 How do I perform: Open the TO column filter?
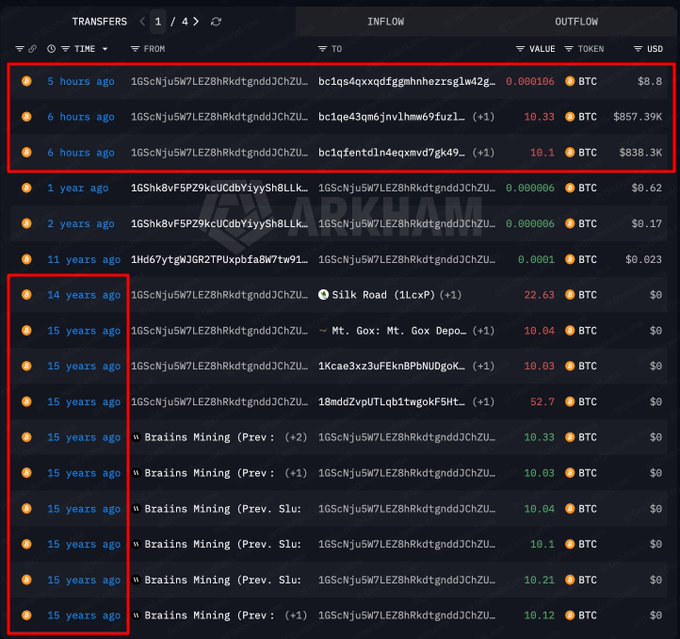point(322,49)
